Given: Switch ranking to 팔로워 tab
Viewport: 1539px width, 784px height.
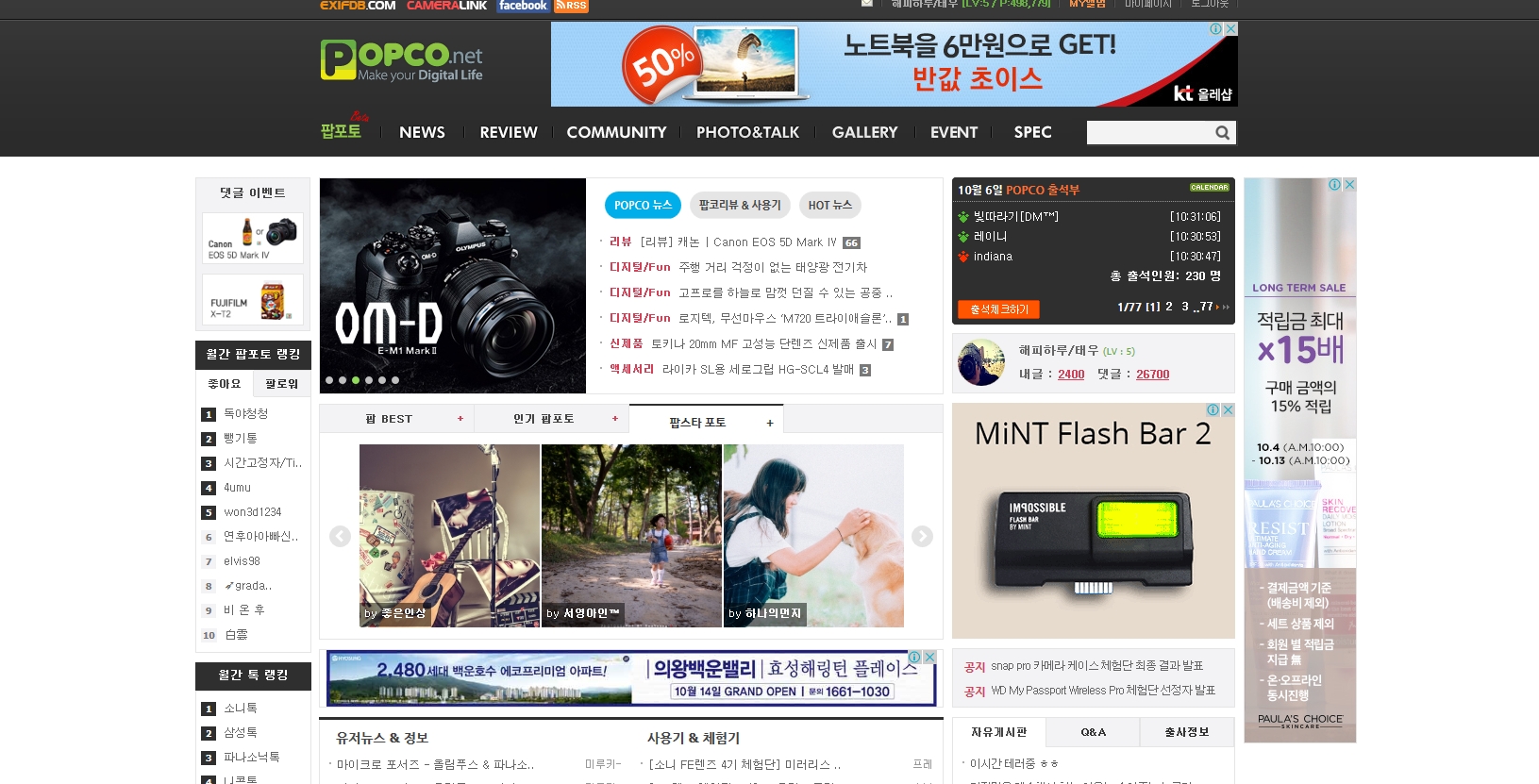Looking at the screenshot, I should [281, 384].
